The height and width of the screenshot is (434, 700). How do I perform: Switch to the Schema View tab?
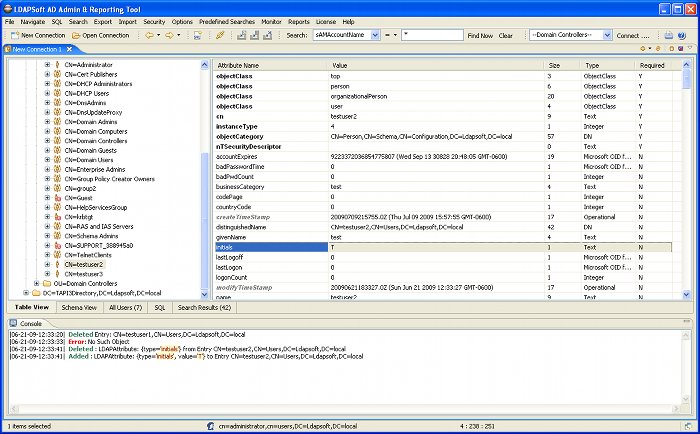79,308
